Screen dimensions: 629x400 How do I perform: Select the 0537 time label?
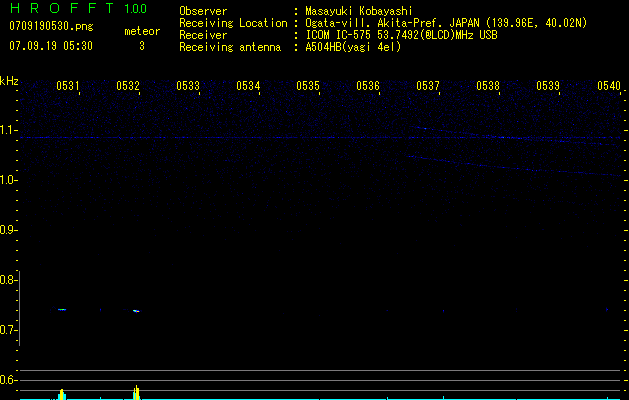coord(428,85)
